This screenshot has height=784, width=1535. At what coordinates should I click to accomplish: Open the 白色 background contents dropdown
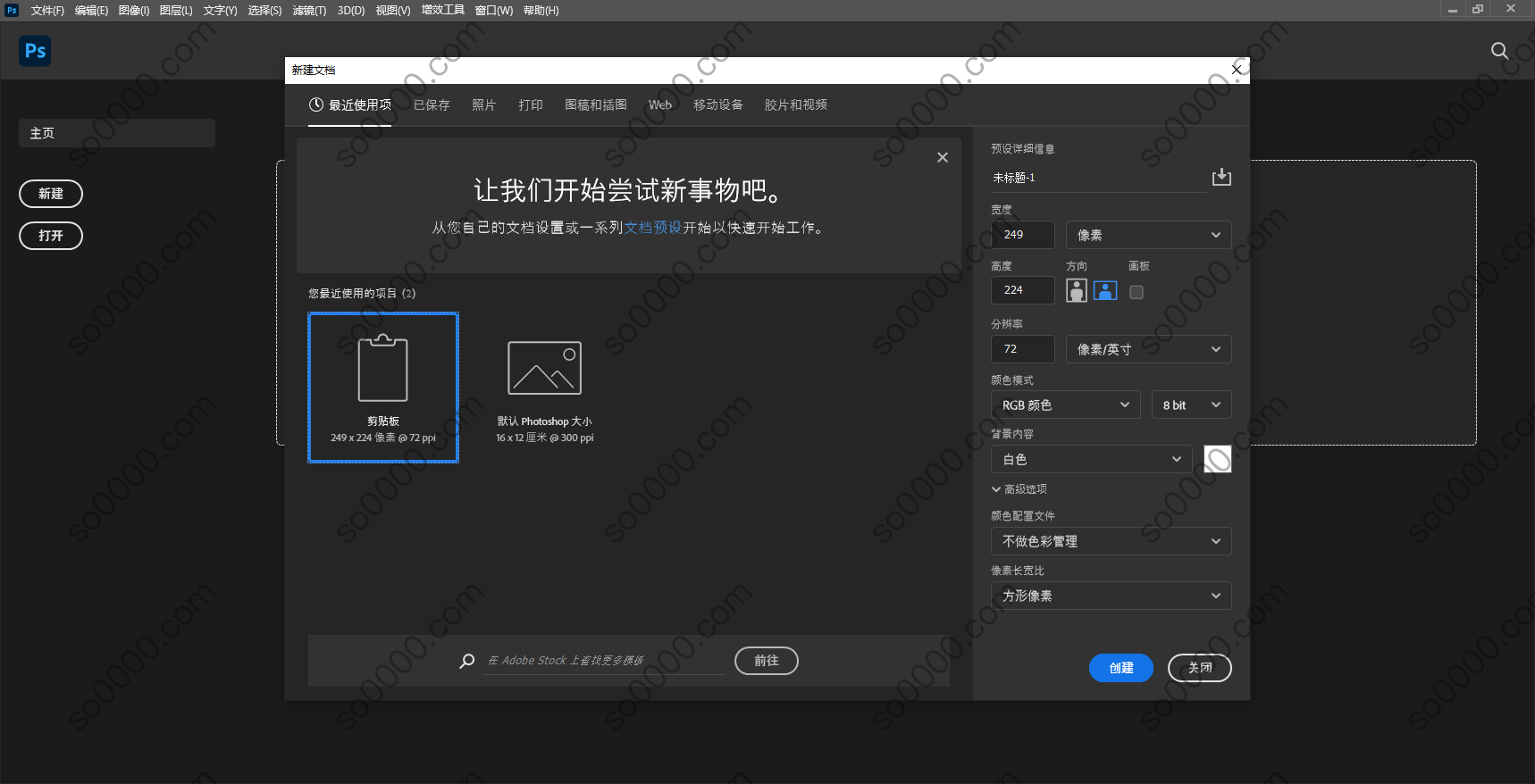pyautogui.click(x=1092, y=459)
